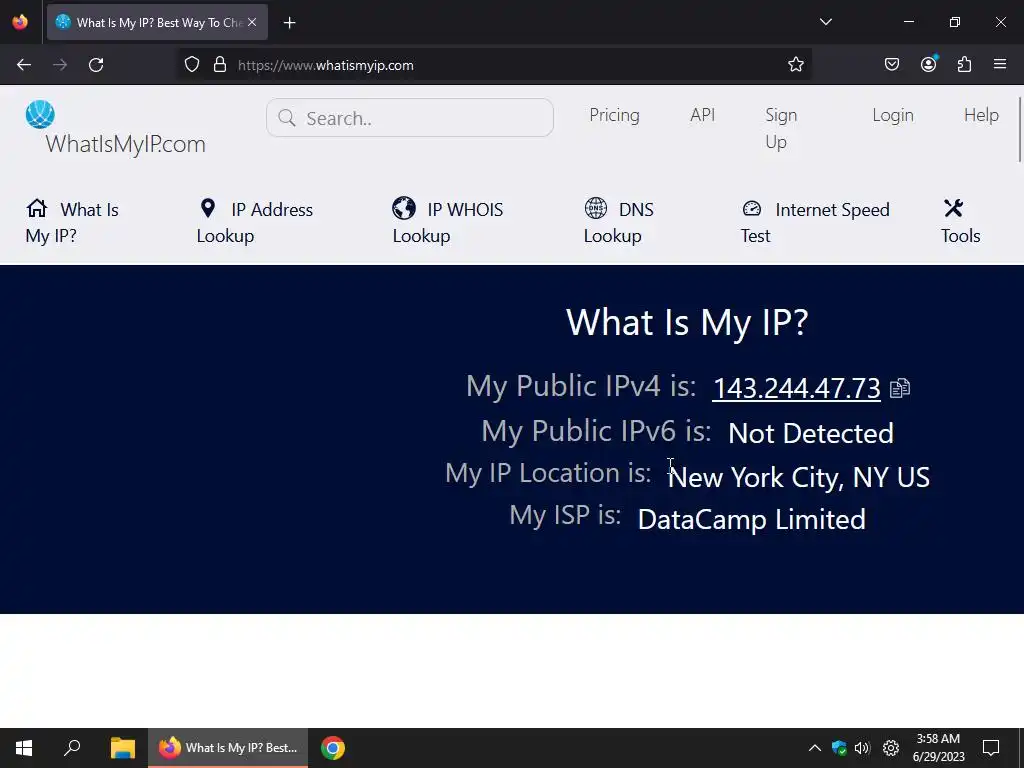Click the page vertical scrollbar
Image resolution: width=1024 pixels, height=768 pixels.
tap(1019, 129)
